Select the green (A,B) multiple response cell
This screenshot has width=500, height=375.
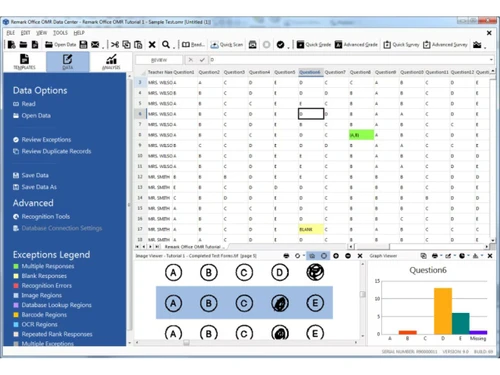(361, 135)
